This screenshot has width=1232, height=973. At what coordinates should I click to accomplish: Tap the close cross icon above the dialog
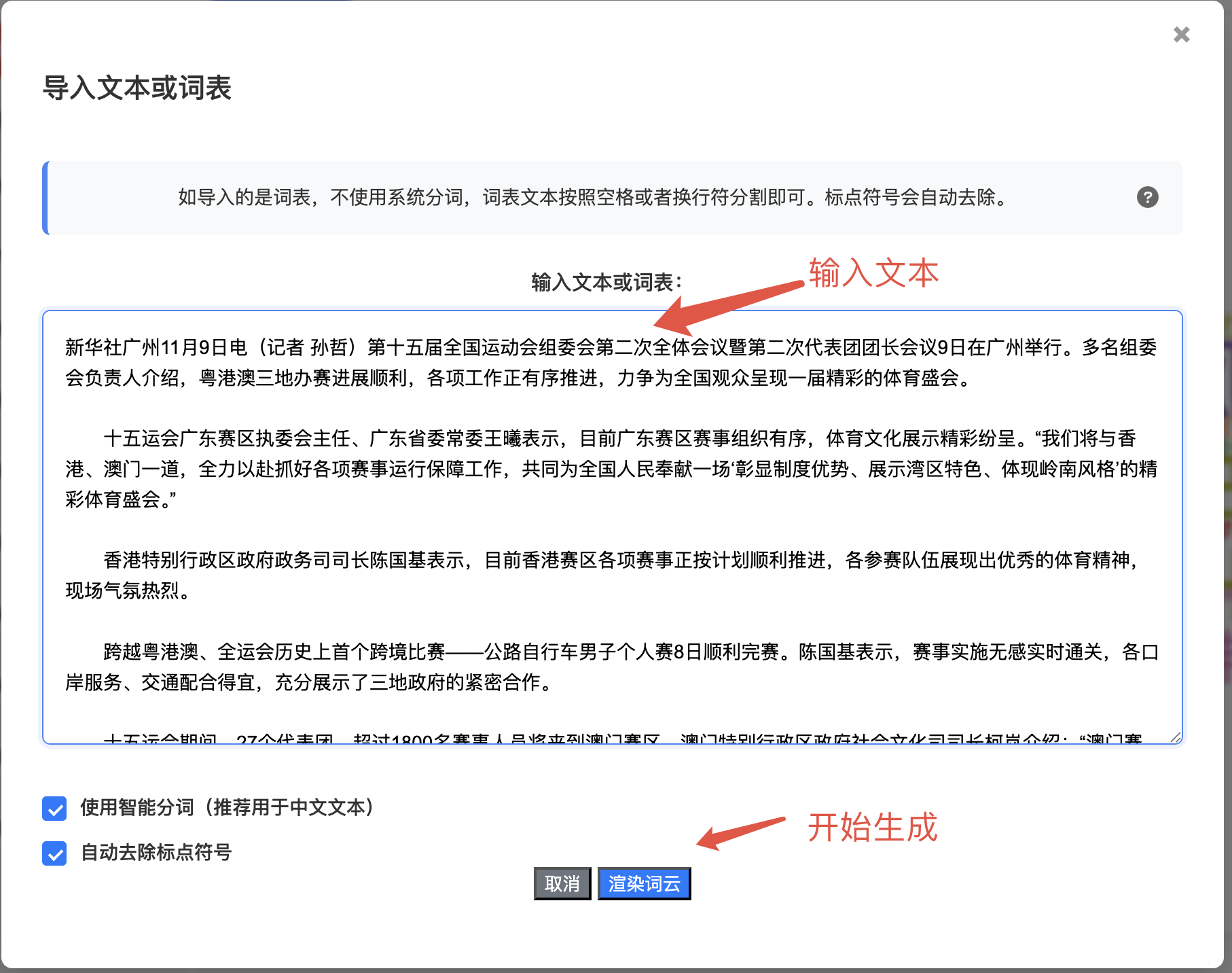tap(1181, 35)
